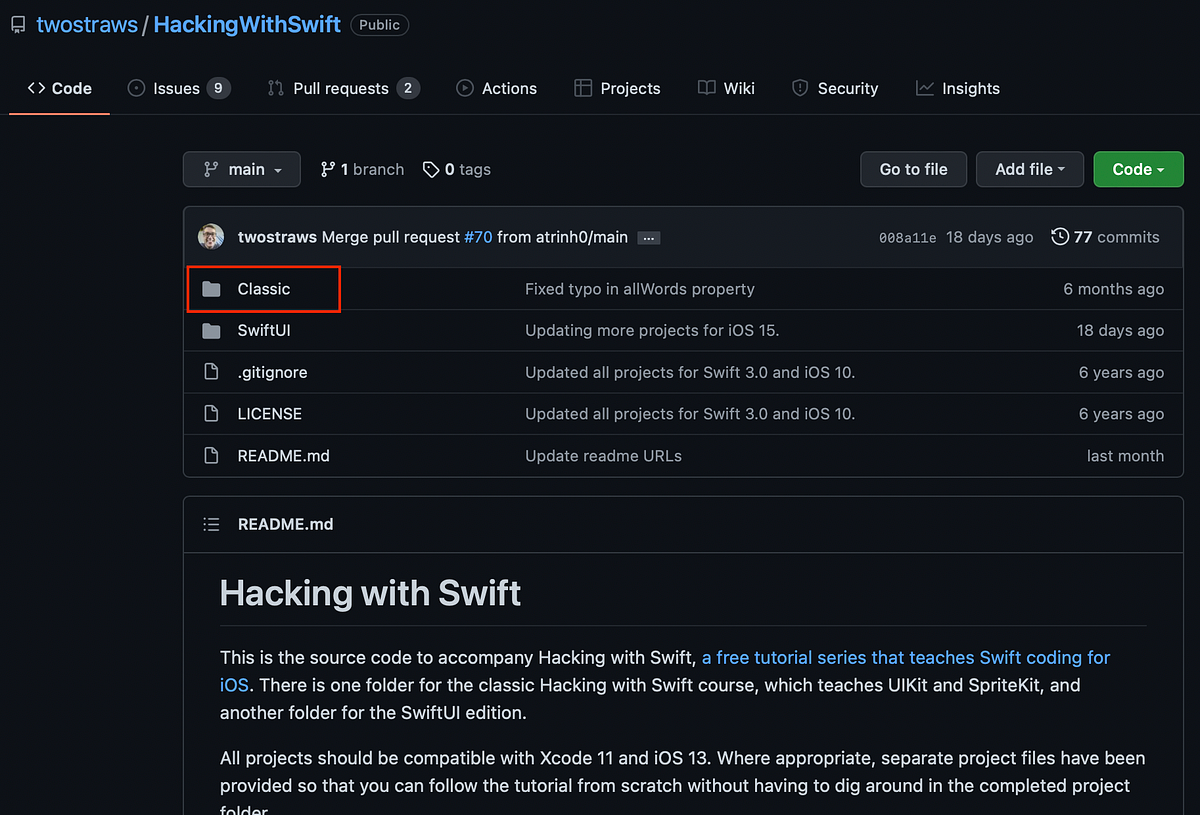Click the Go to file button
1200x815 pixels.
tap(913, 169)
